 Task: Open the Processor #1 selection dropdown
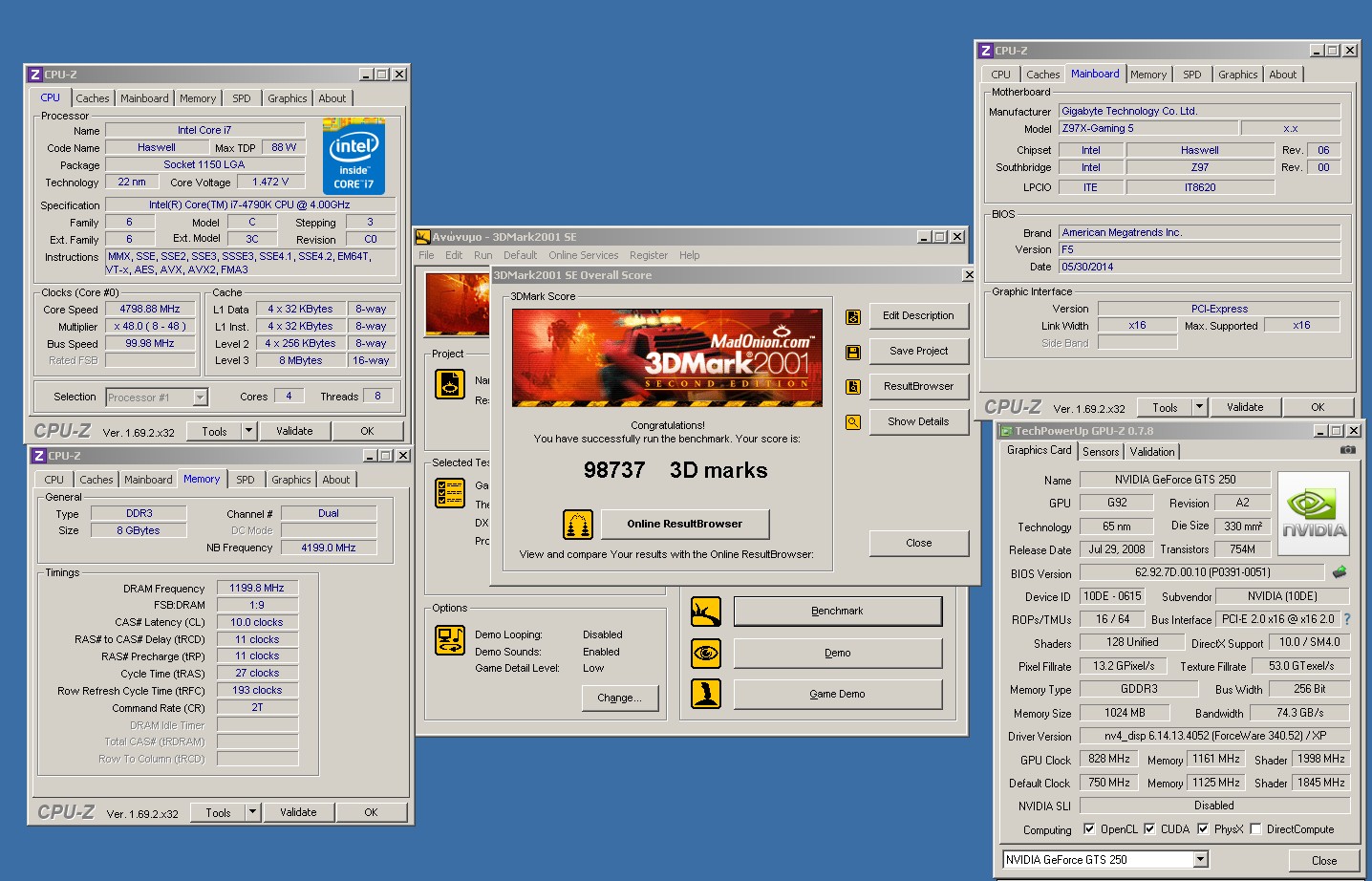pos(201,398)
